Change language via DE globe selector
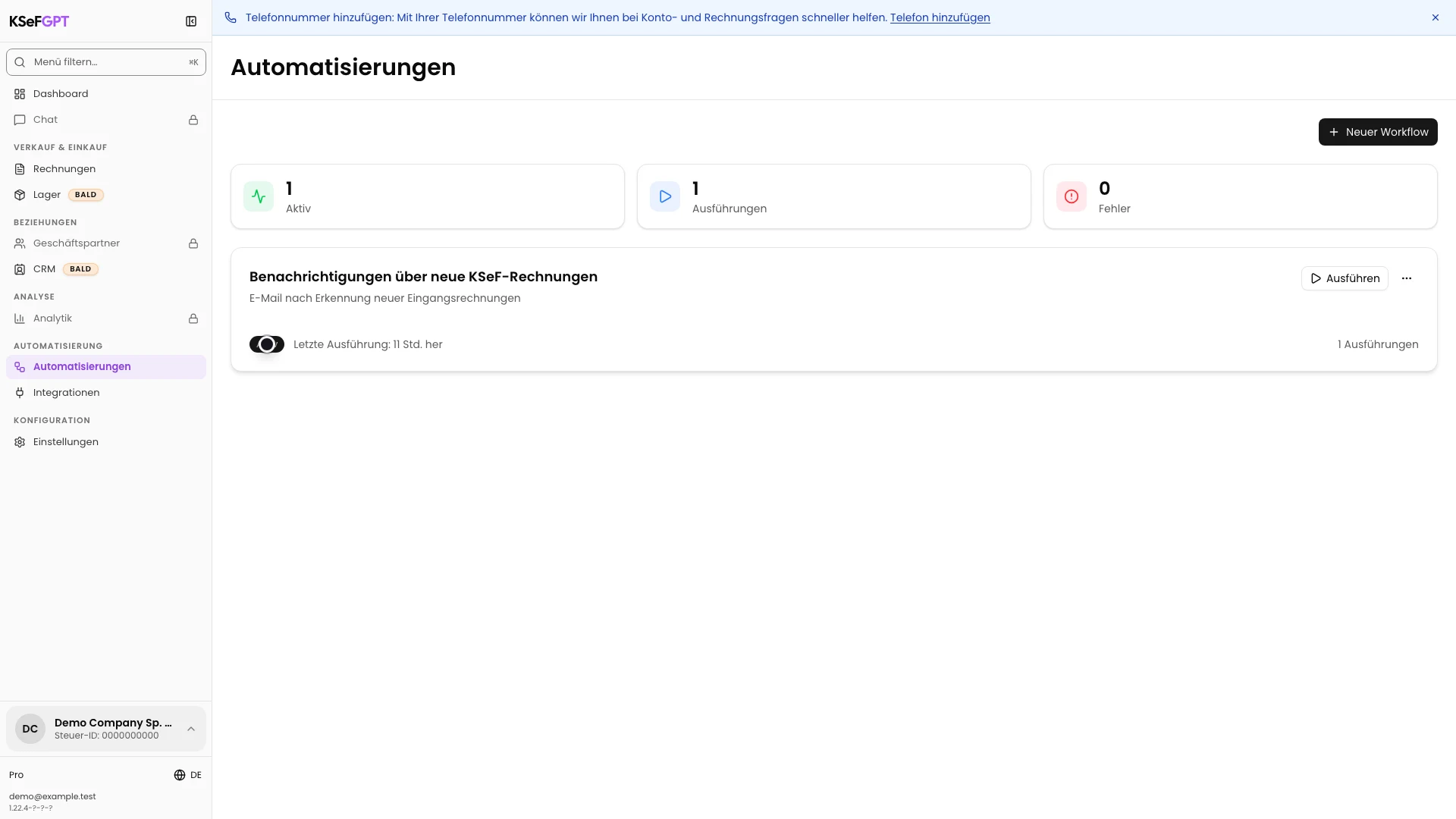 point(187,775)
